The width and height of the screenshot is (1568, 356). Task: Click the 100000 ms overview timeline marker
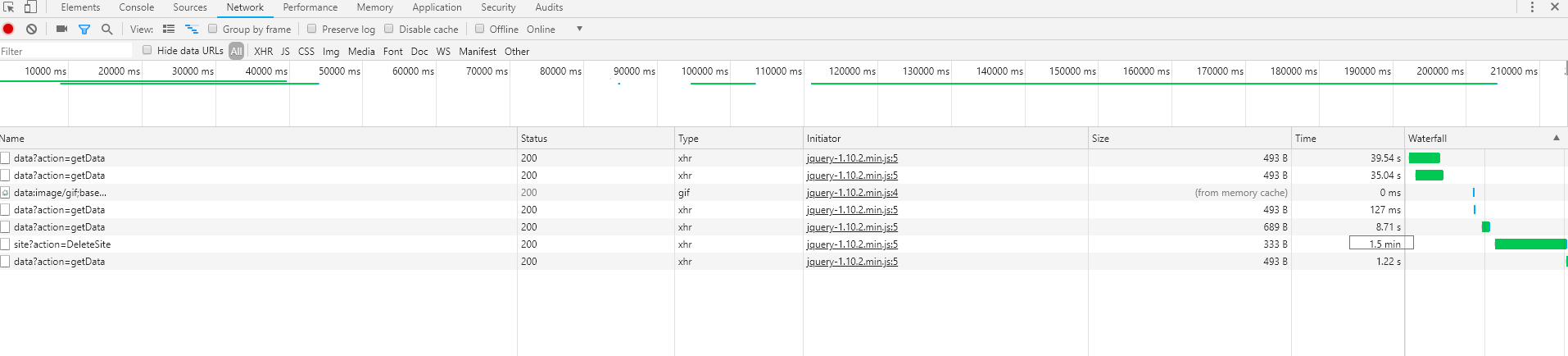point(705,71)
